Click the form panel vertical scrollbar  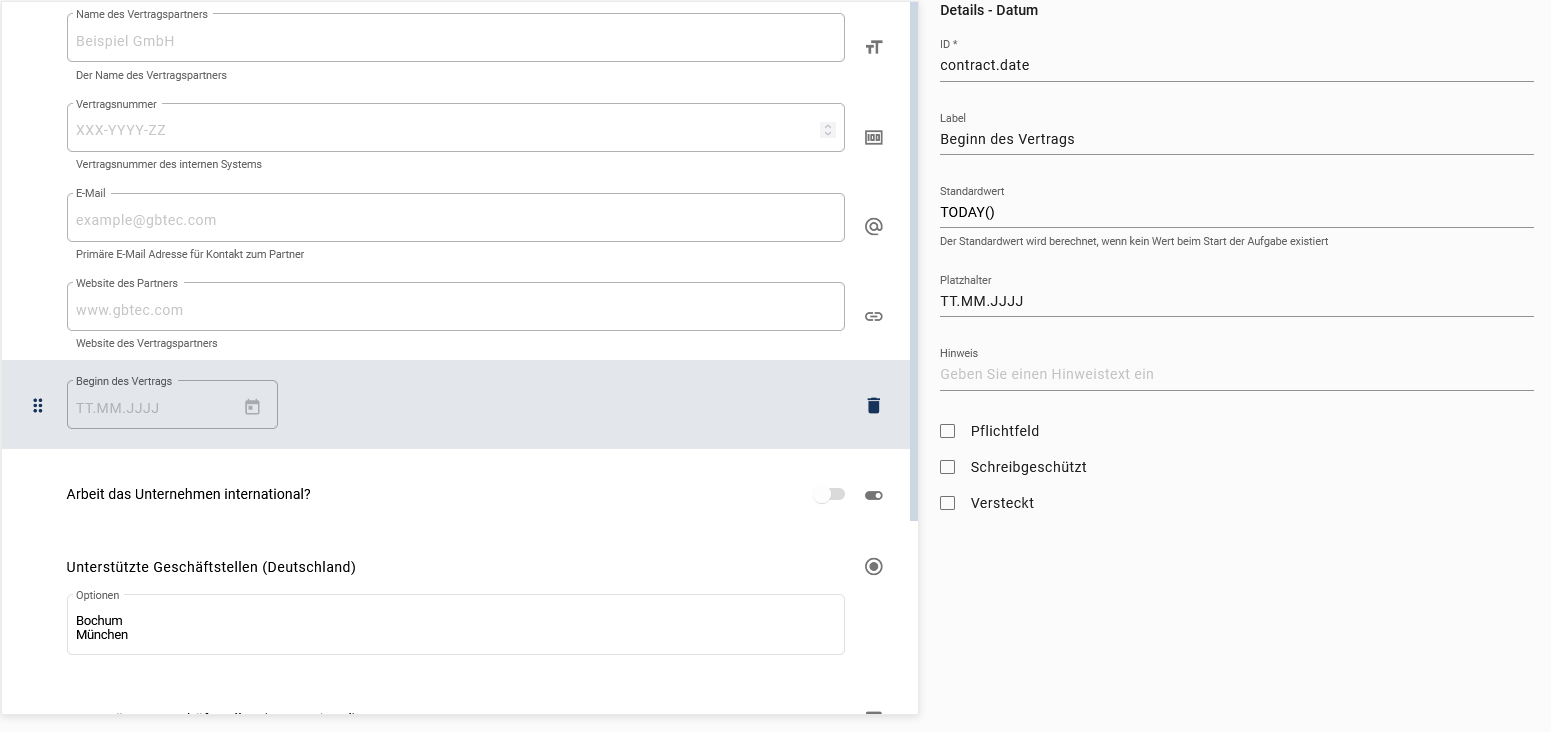(x=914, y=260)
